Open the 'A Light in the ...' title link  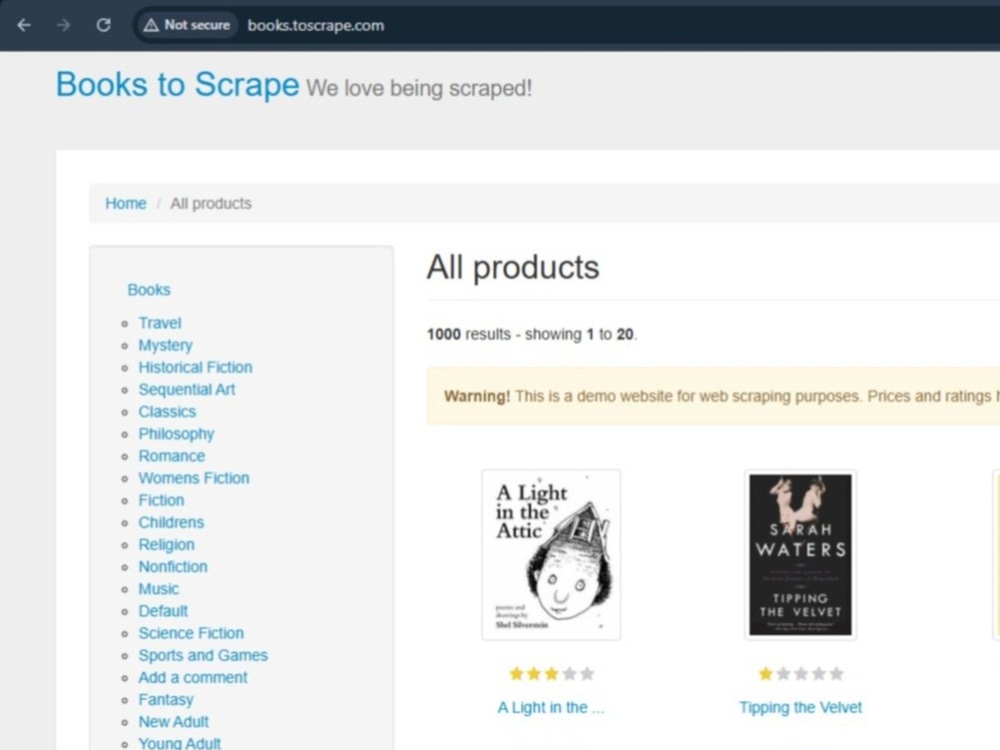click(550, 707)
